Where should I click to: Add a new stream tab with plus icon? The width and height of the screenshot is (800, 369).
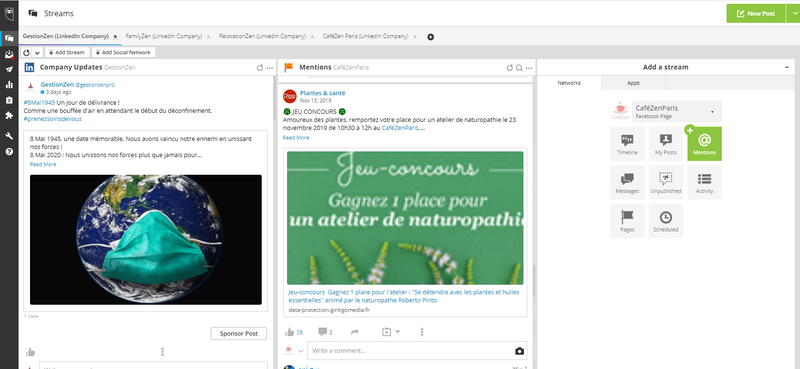tap(431, 37)
